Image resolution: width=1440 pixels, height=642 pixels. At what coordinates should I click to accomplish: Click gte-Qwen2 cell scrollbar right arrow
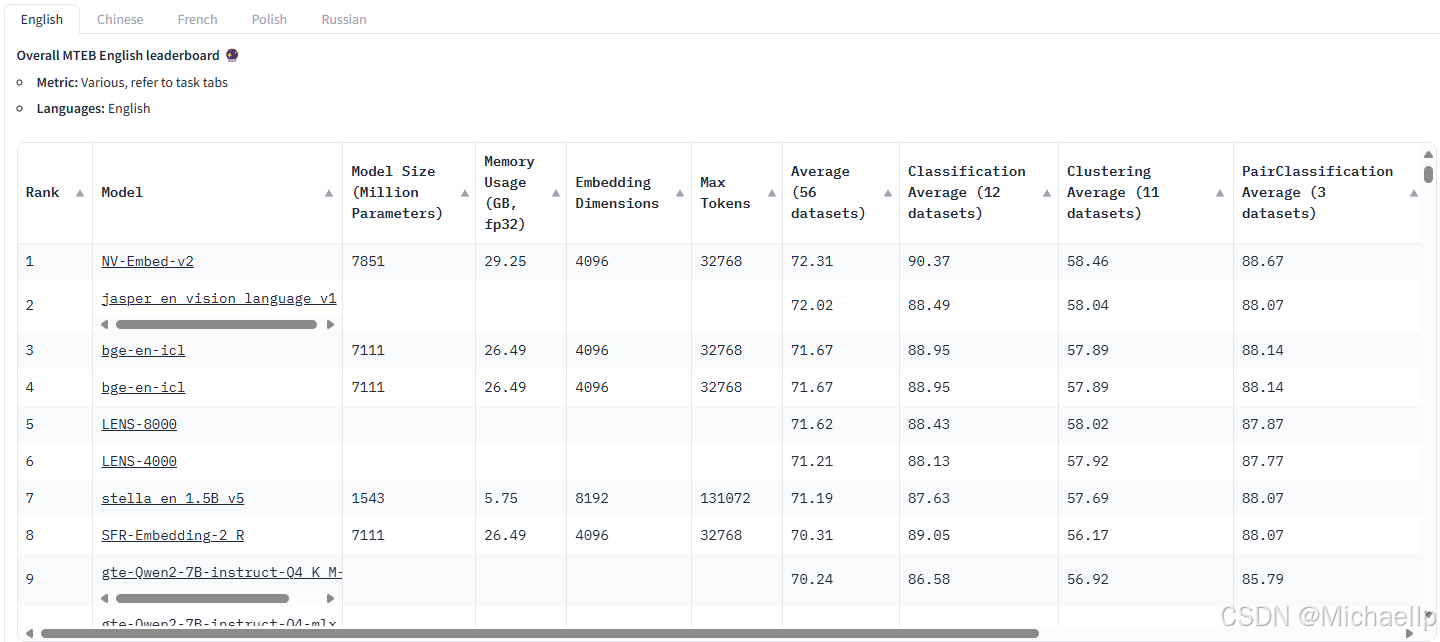(x=331, y=598)
